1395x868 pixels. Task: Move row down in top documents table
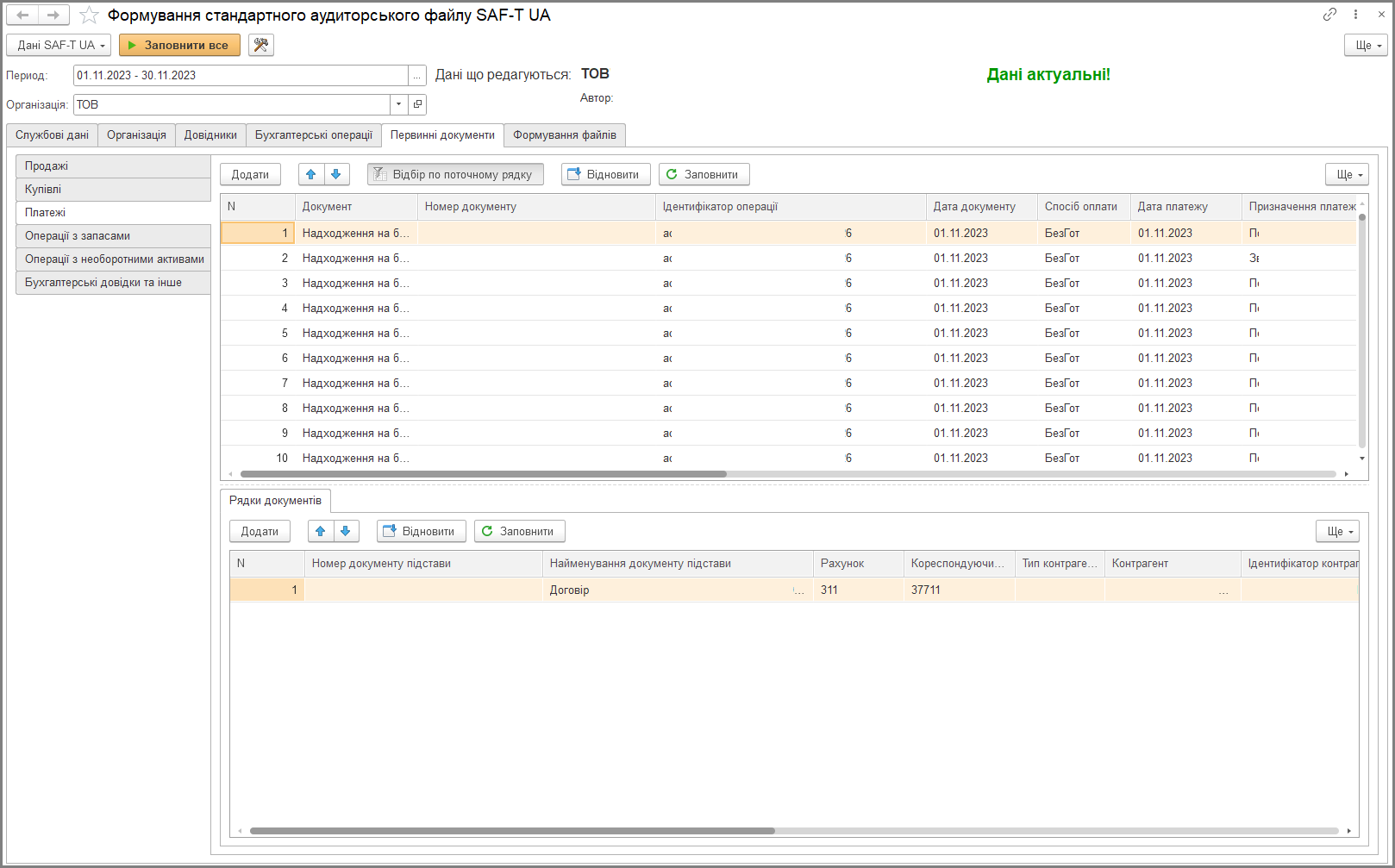click(336, 174)
